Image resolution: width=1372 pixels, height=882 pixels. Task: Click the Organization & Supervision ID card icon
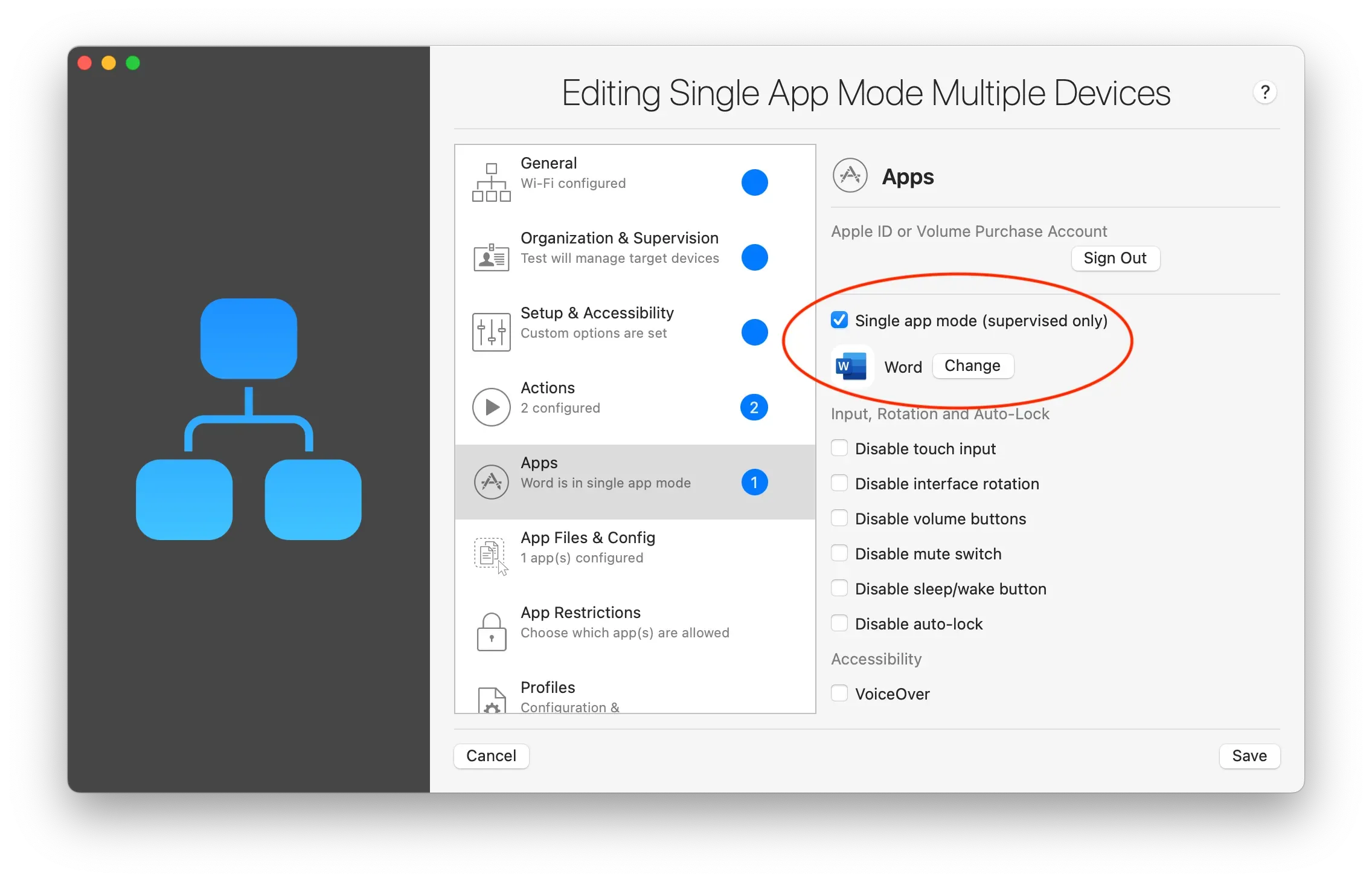[491, 257]
